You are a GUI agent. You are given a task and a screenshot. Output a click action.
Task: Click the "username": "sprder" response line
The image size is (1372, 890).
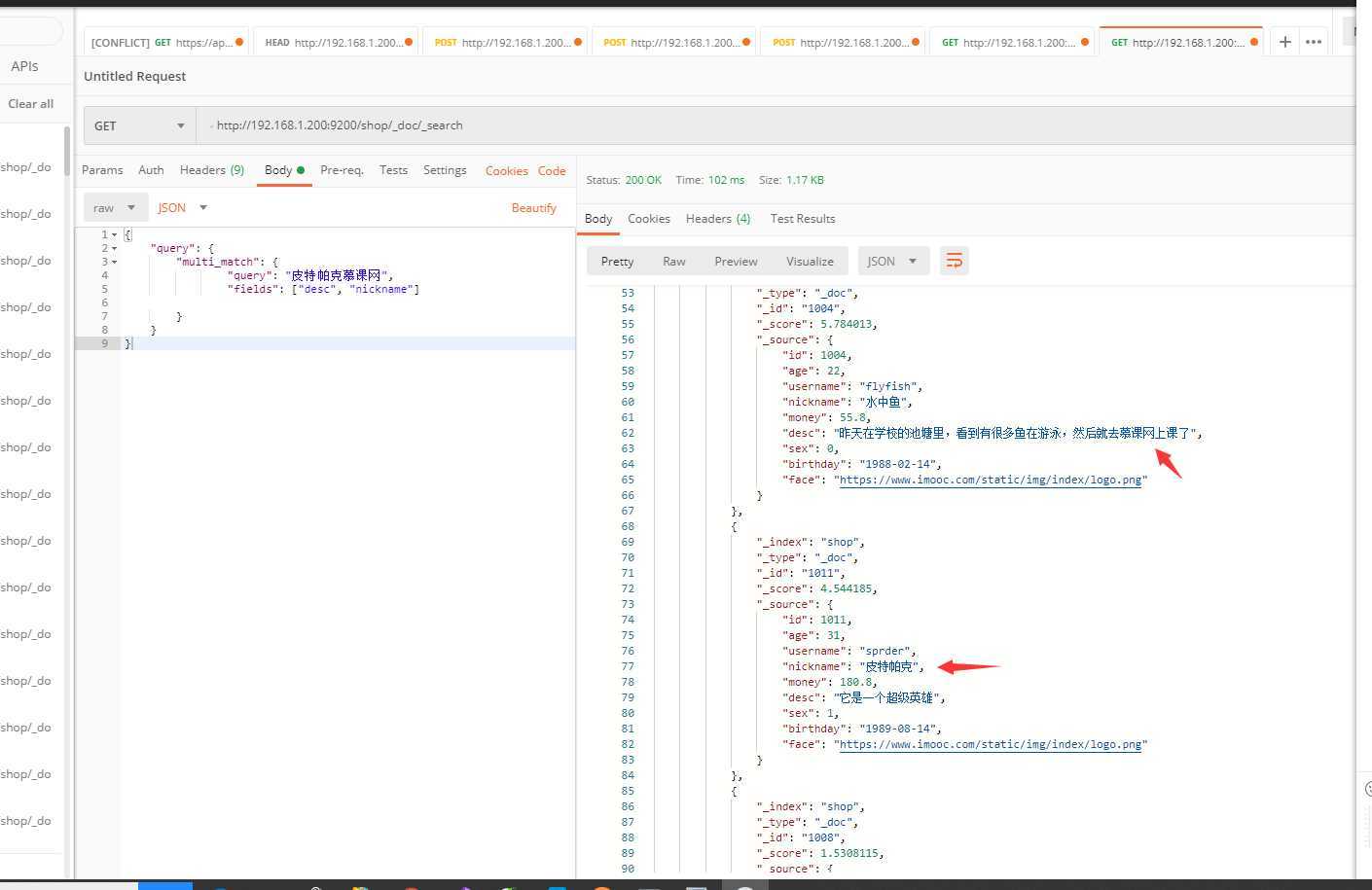[849, 651]
